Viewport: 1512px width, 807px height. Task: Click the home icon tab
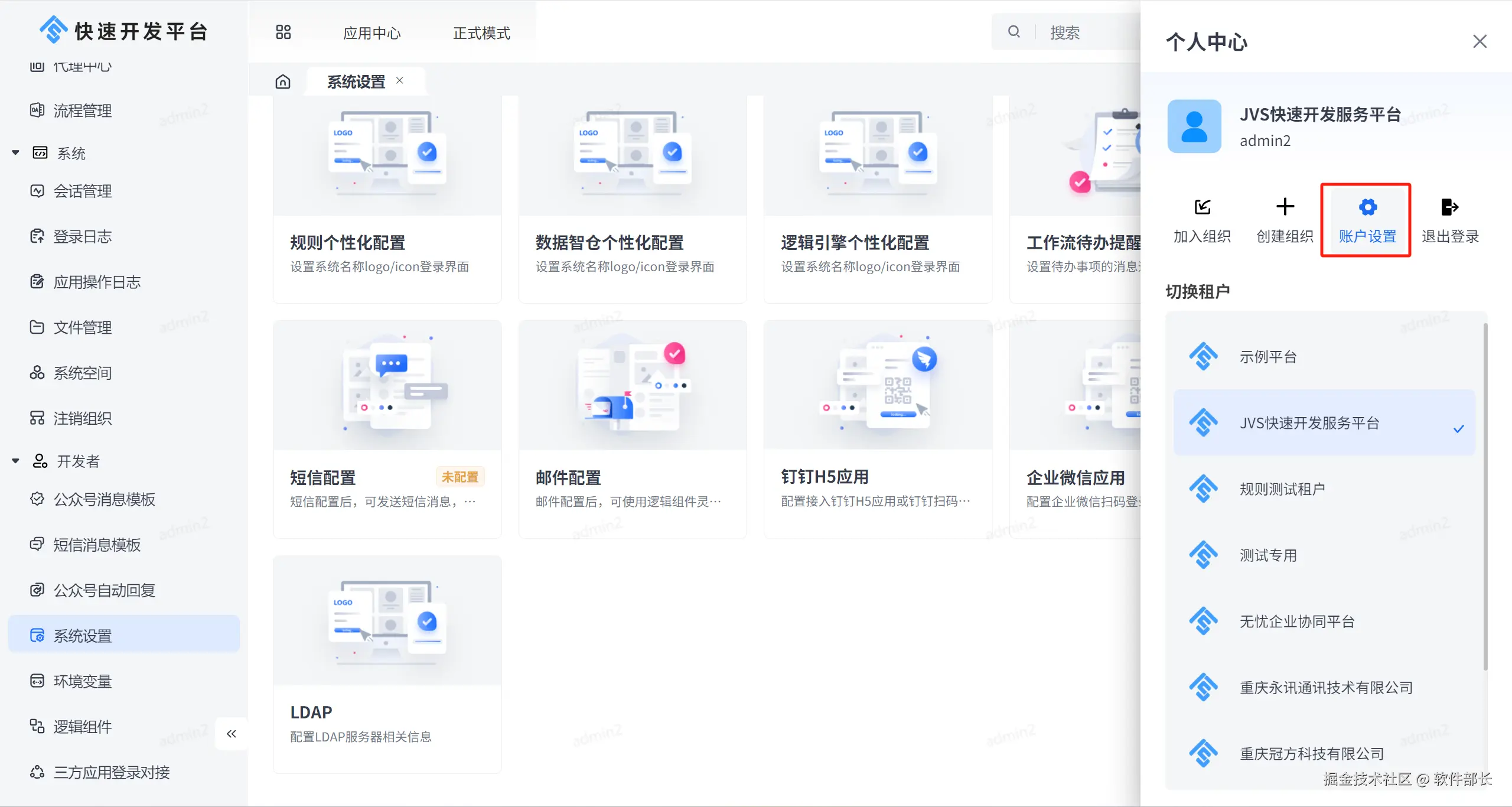click(283, 82)
